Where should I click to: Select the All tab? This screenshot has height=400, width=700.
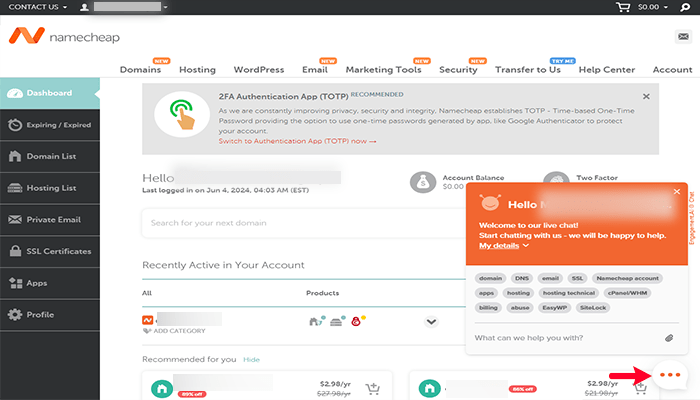pos(147,293)
